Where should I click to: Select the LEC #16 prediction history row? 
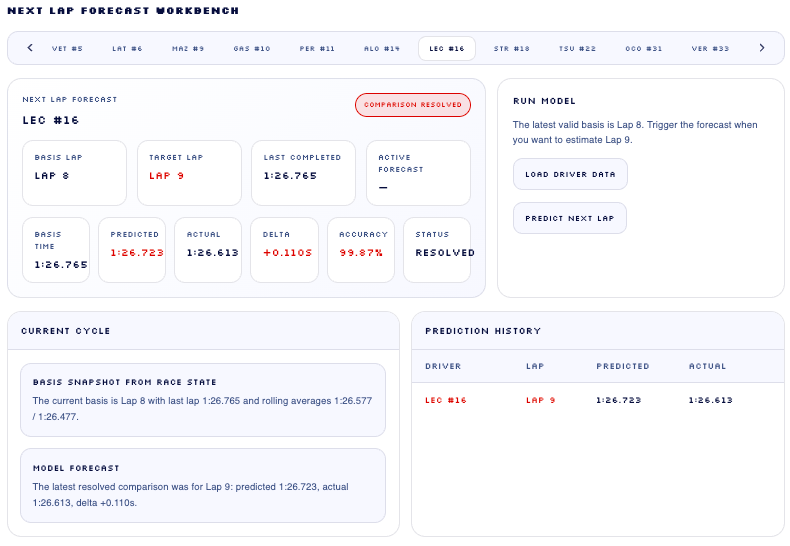(598, 400)
